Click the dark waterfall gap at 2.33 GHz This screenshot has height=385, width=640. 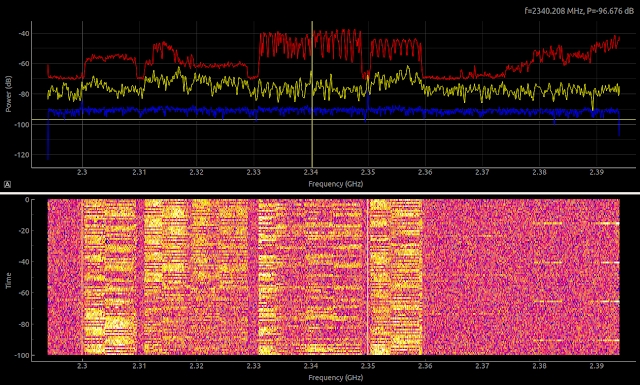pyautogui.click(x=253, y=277)
